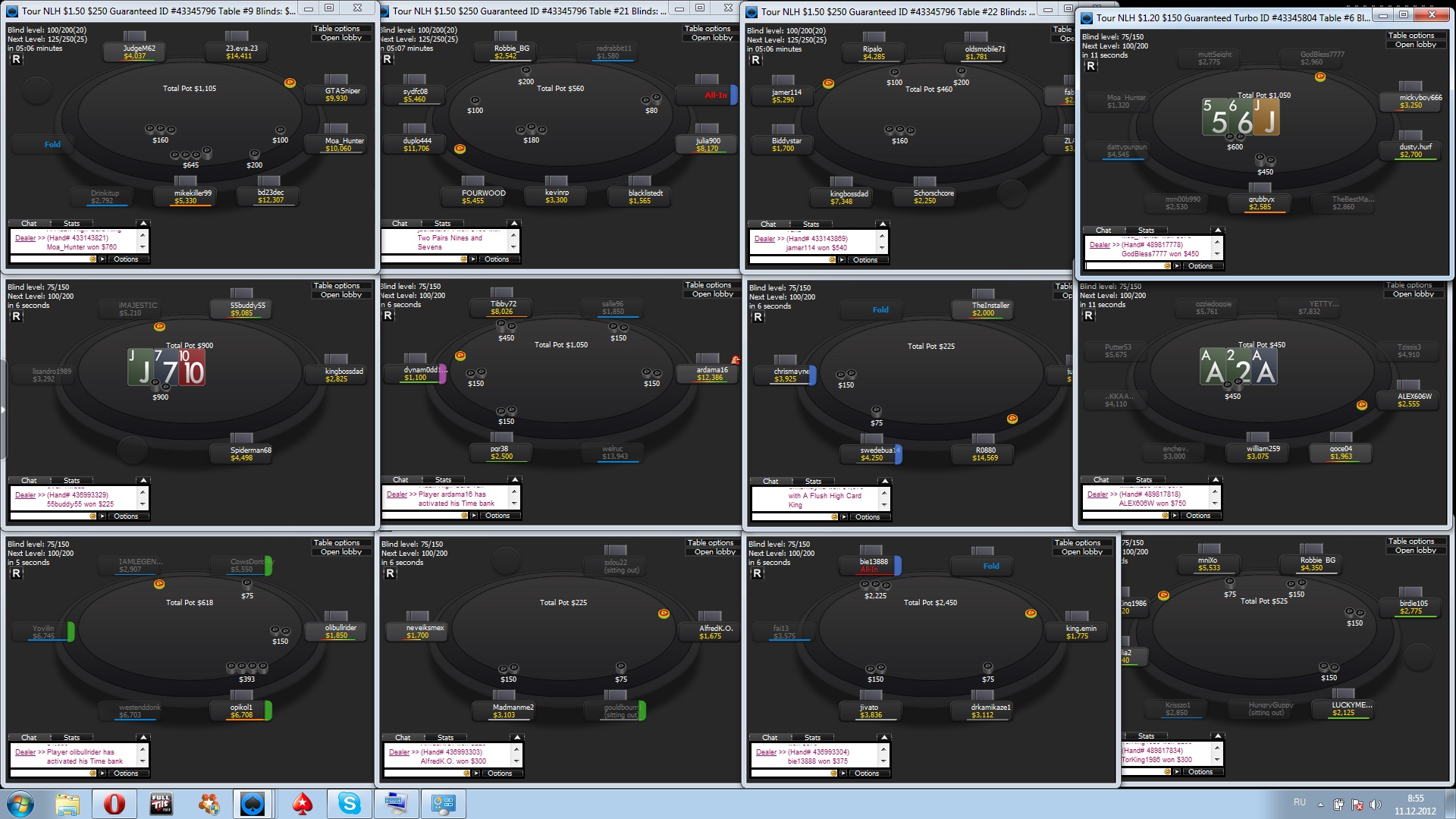This screenshot has height=819, width=1456.
Task: Switch to the Chat tab on Table #21
Action: coord(400,224)
